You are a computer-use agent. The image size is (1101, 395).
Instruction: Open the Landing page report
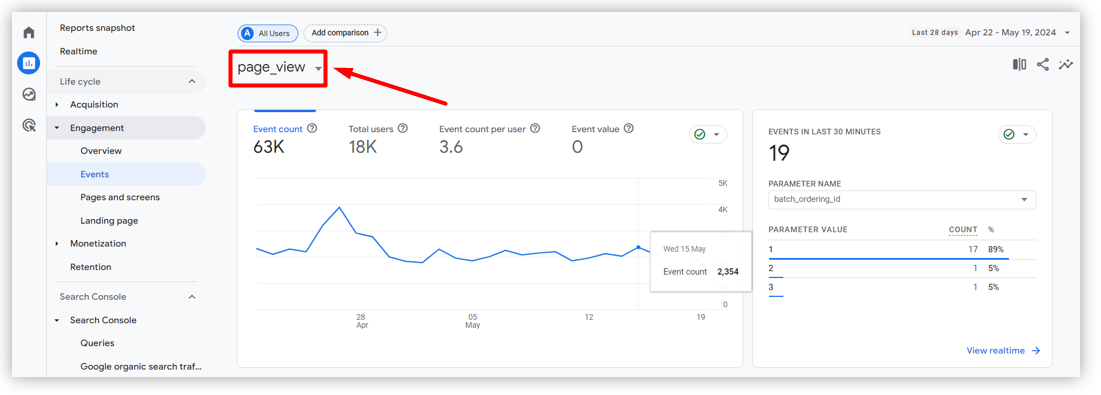[109, 220]
